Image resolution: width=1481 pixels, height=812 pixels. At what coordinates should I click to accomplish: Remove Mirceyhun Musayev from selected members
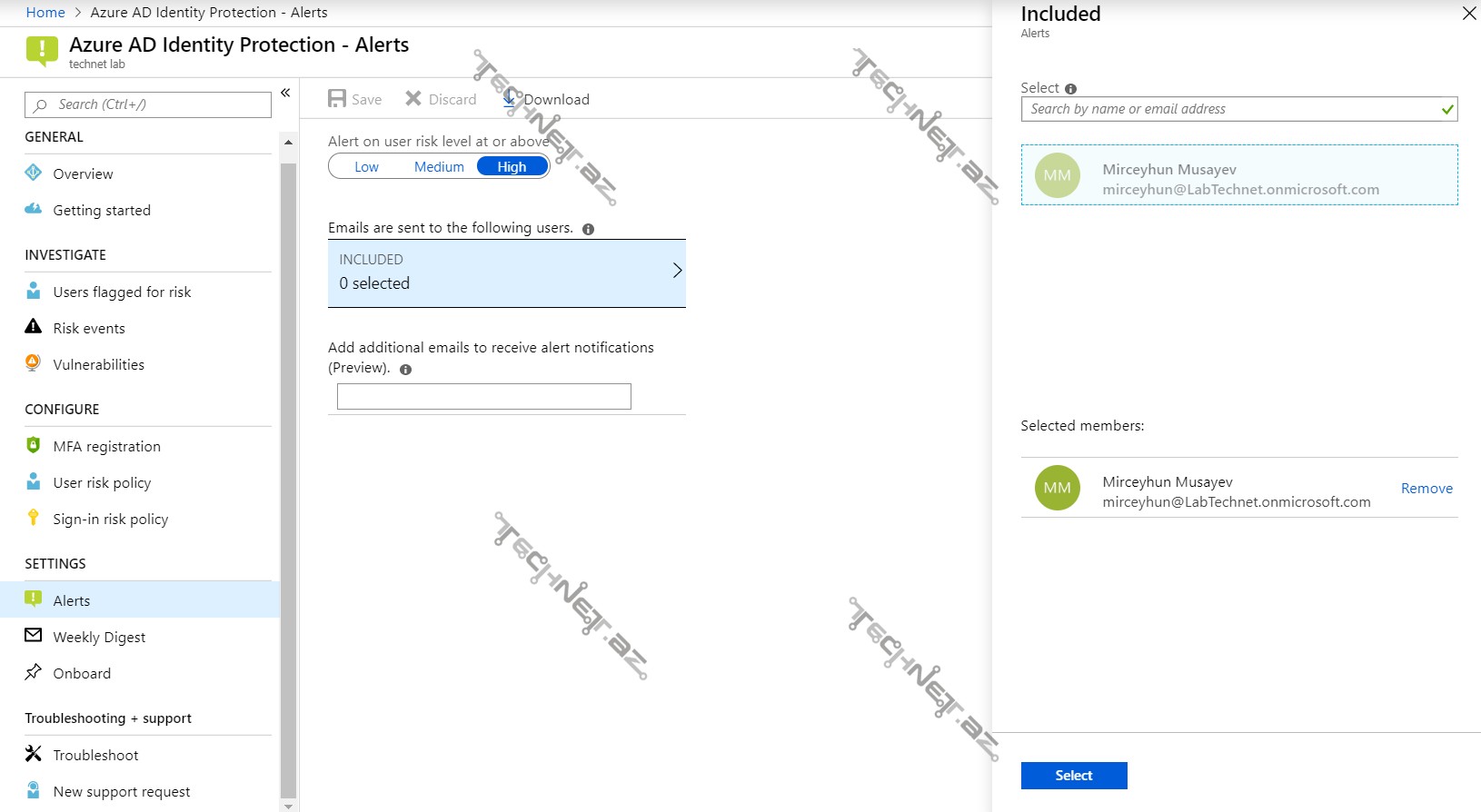1426,489
